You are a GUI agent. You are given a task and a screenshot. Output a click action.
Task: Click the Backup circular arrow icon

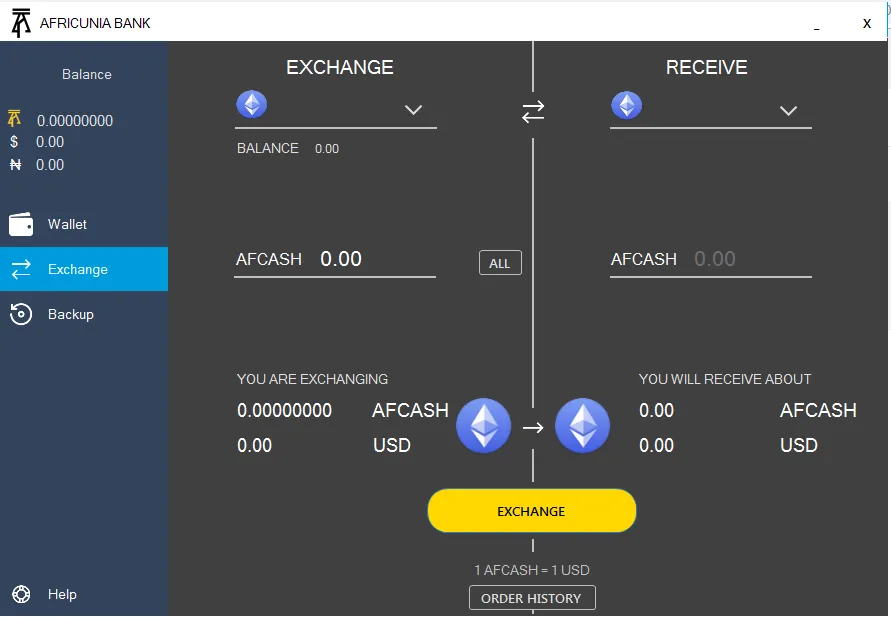click(21, 314)
